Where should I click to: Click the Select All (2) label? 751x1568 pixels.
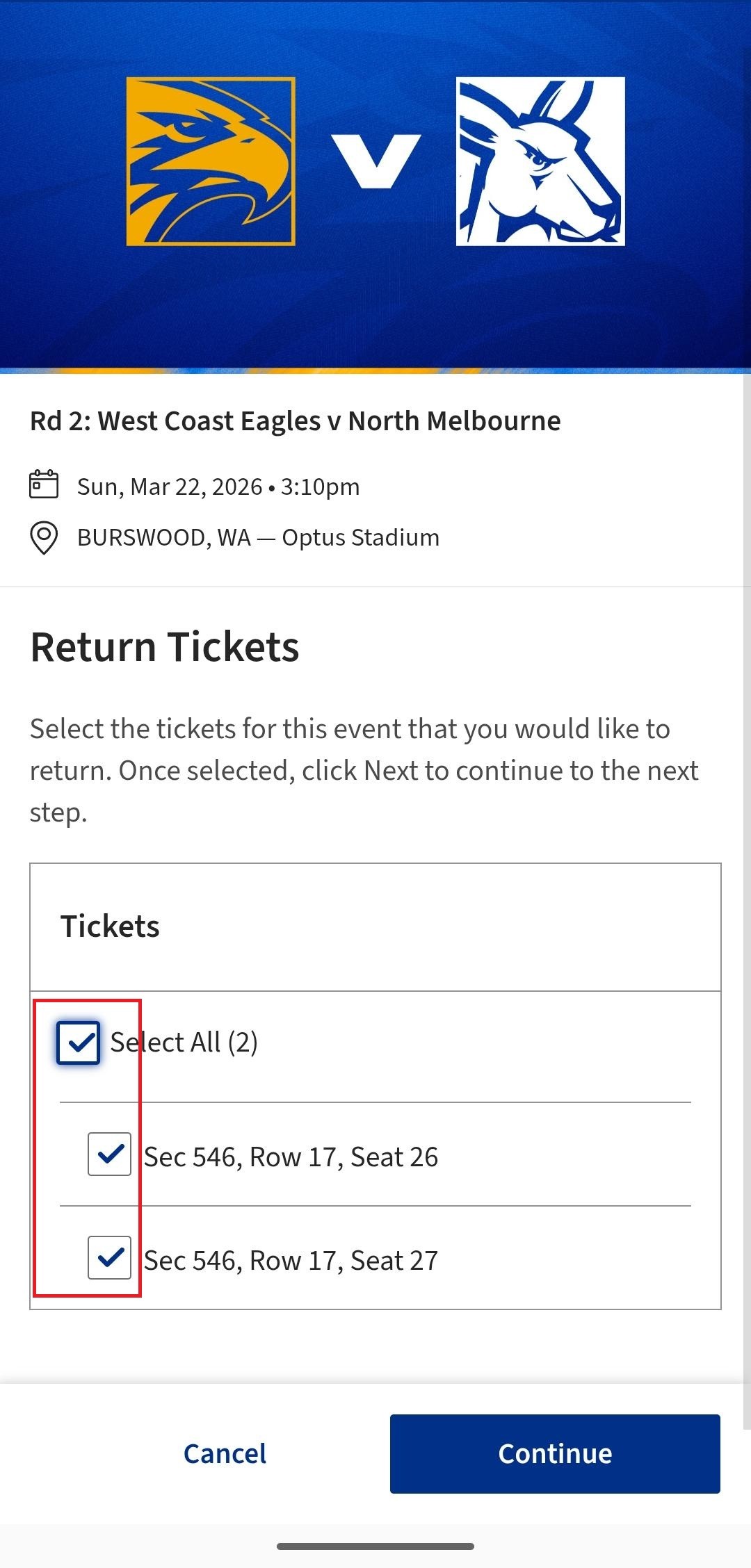pos(184,1043)
